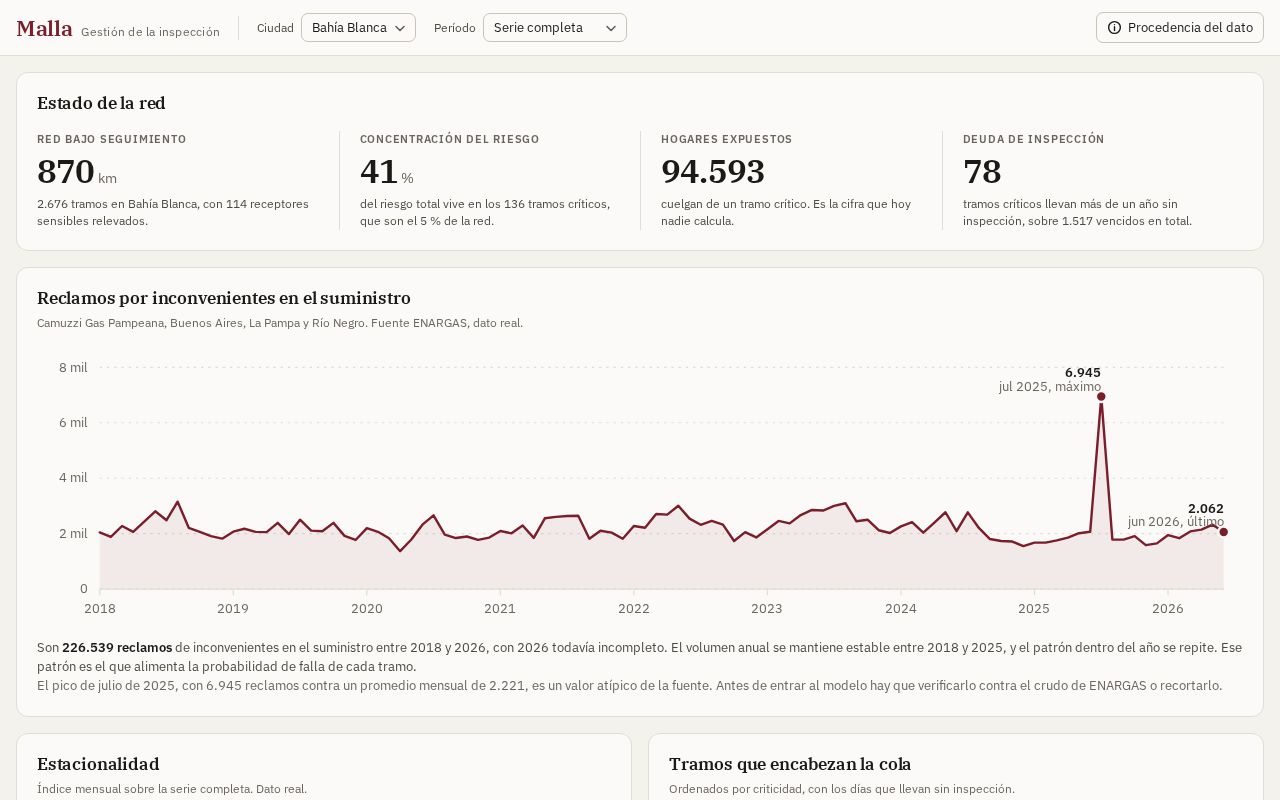Click the 78 deuda de inspección value
This screenshot has height=800, width=1280.
click(982, 172)
